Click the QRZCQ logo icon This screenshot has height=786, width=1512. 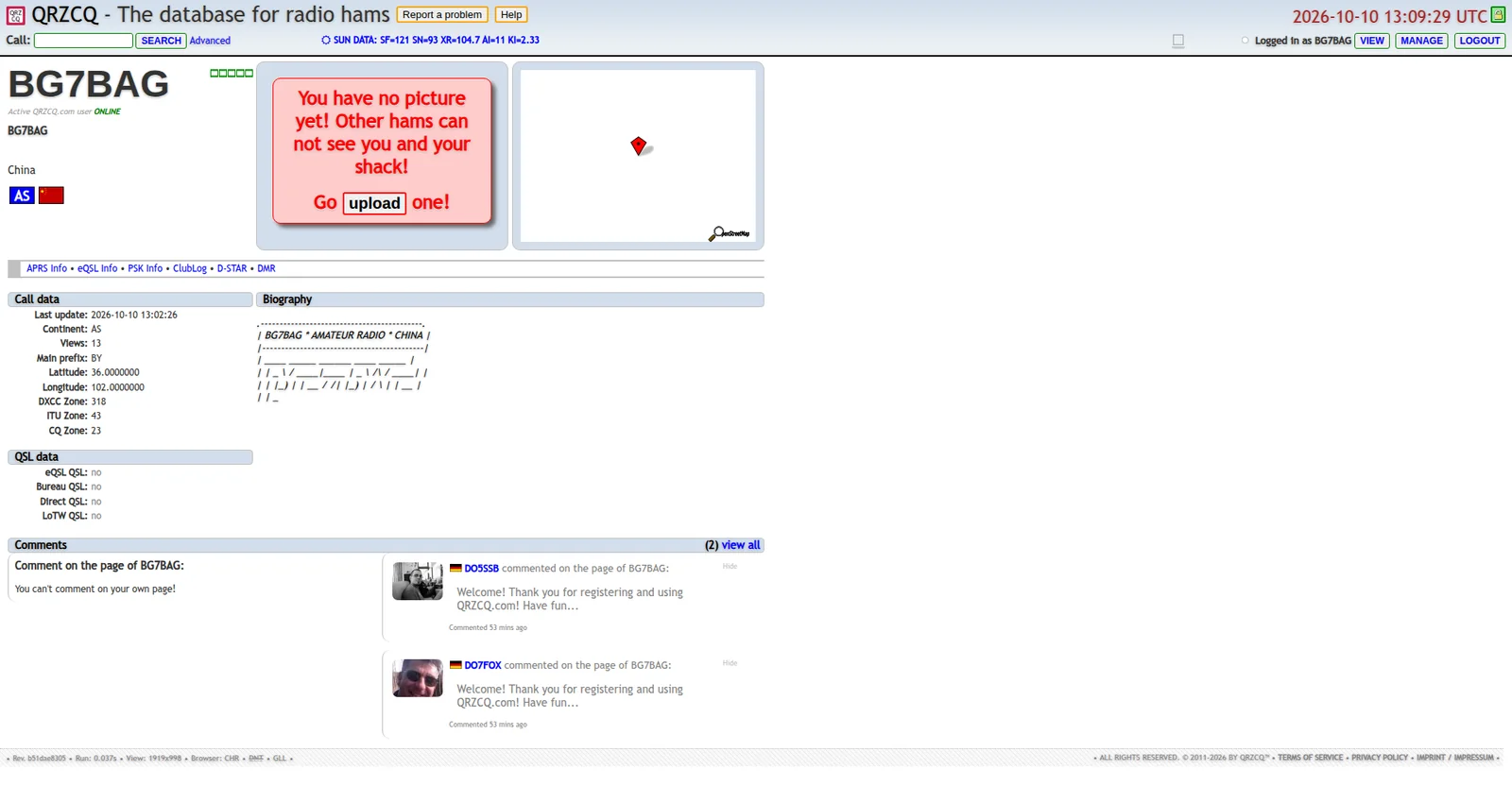[x=16, y=15]
